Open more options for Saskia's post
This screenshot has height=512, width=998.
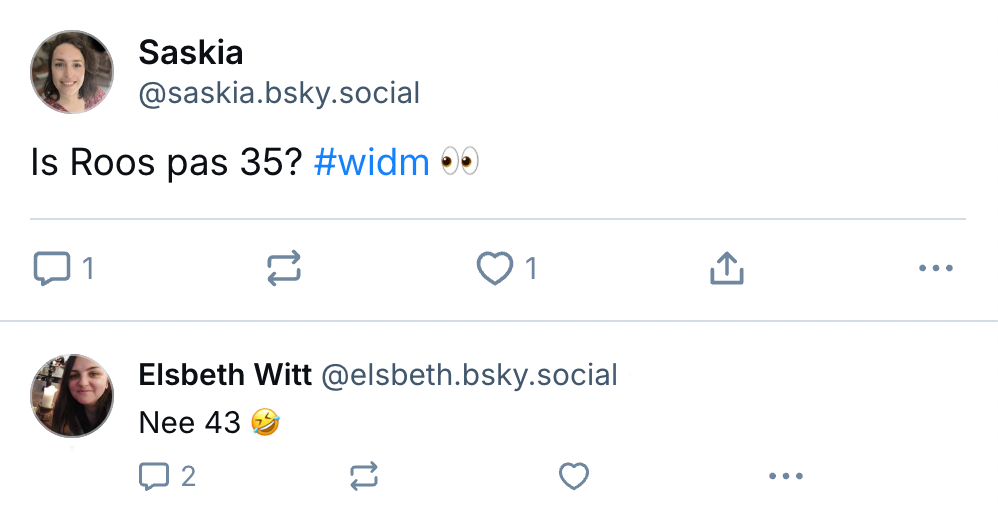pos(935,268)
